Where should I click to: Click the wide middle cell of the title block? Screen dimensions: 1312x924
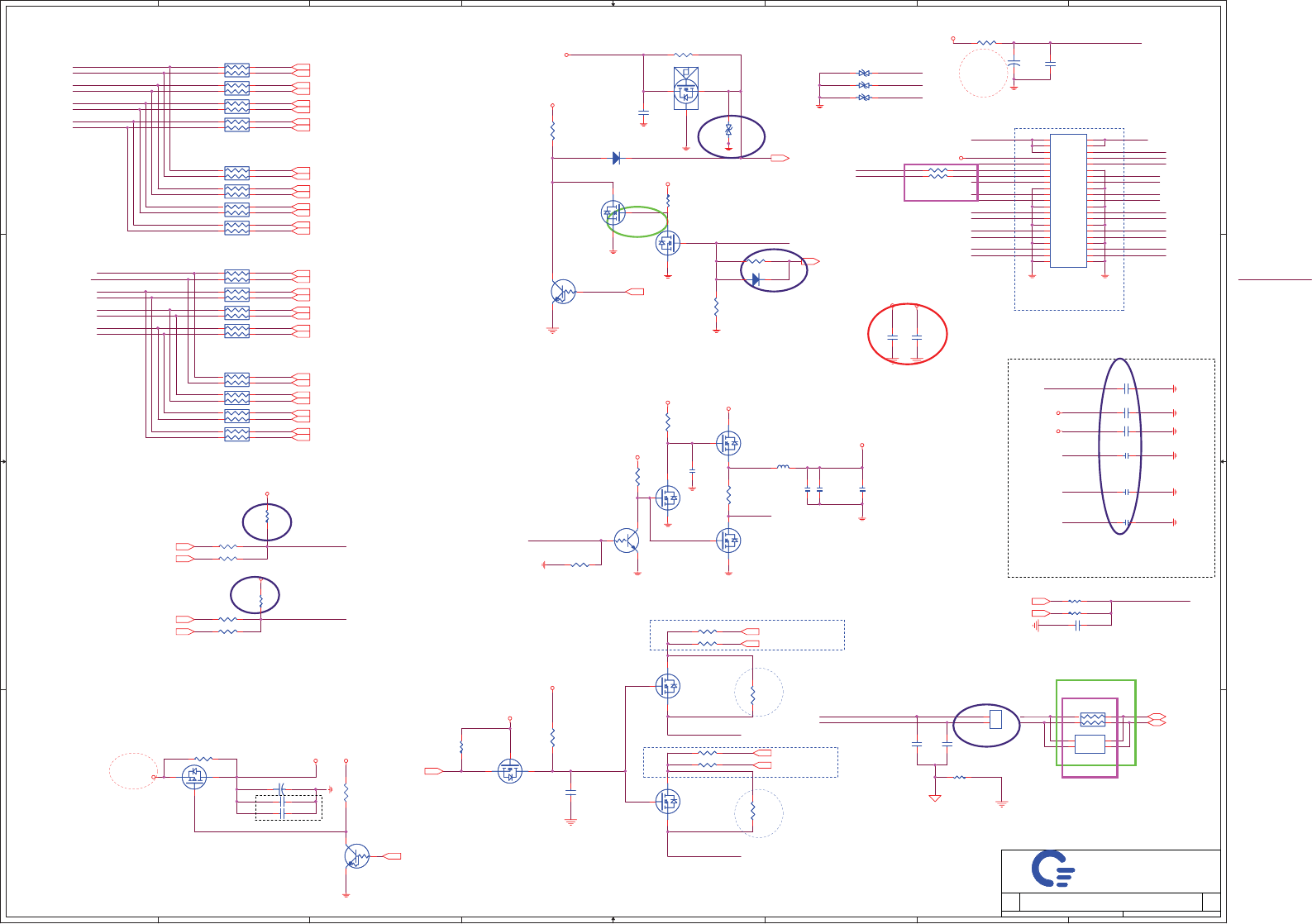click(1110, 902)
